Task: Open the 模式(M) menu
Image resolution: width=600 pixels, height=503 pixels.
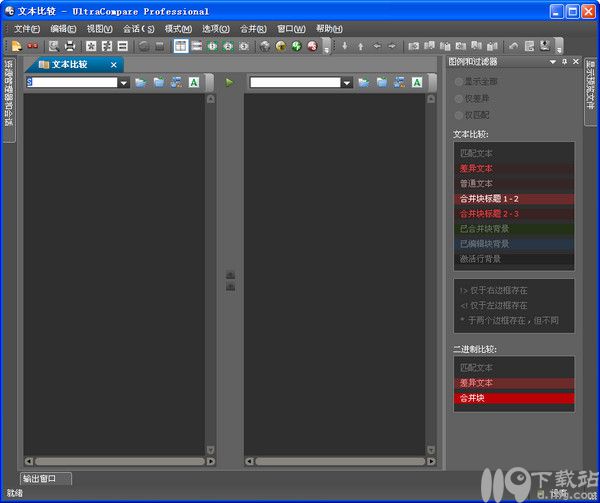Action: click(178, 29)
